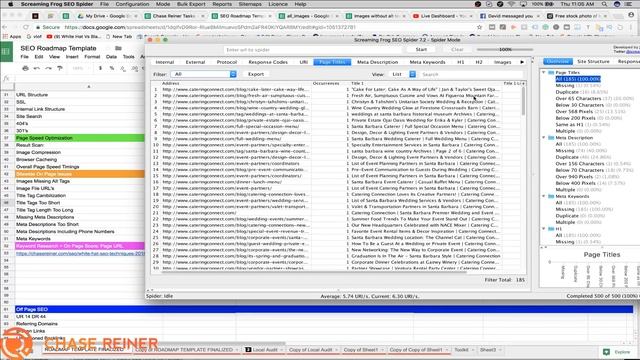Open the Sheets Insert menu
The image size is (640, 360).
pyautogui.click(x=72, y=57)
